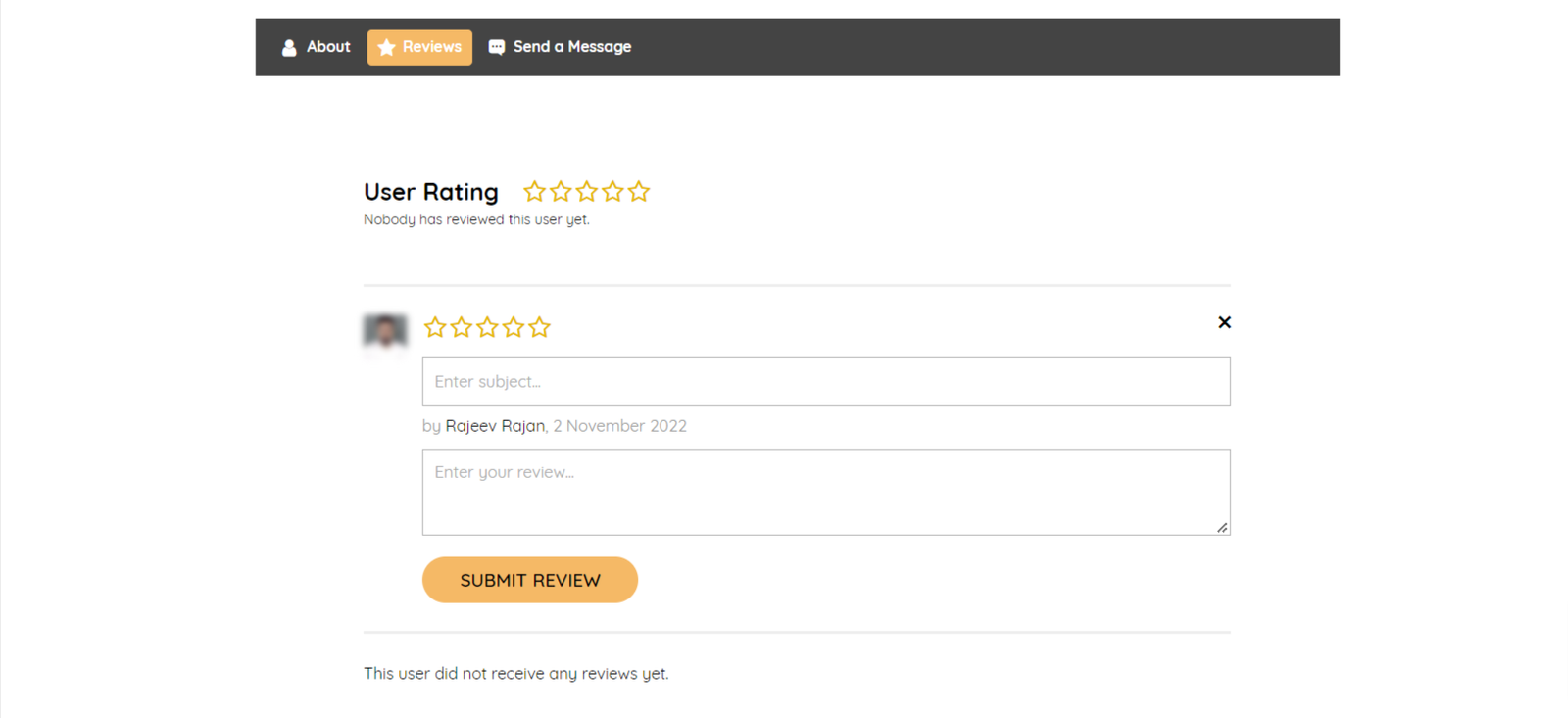1568x718 pixels.
Task: Focus the Enter subject field
Action: [826, 381]
